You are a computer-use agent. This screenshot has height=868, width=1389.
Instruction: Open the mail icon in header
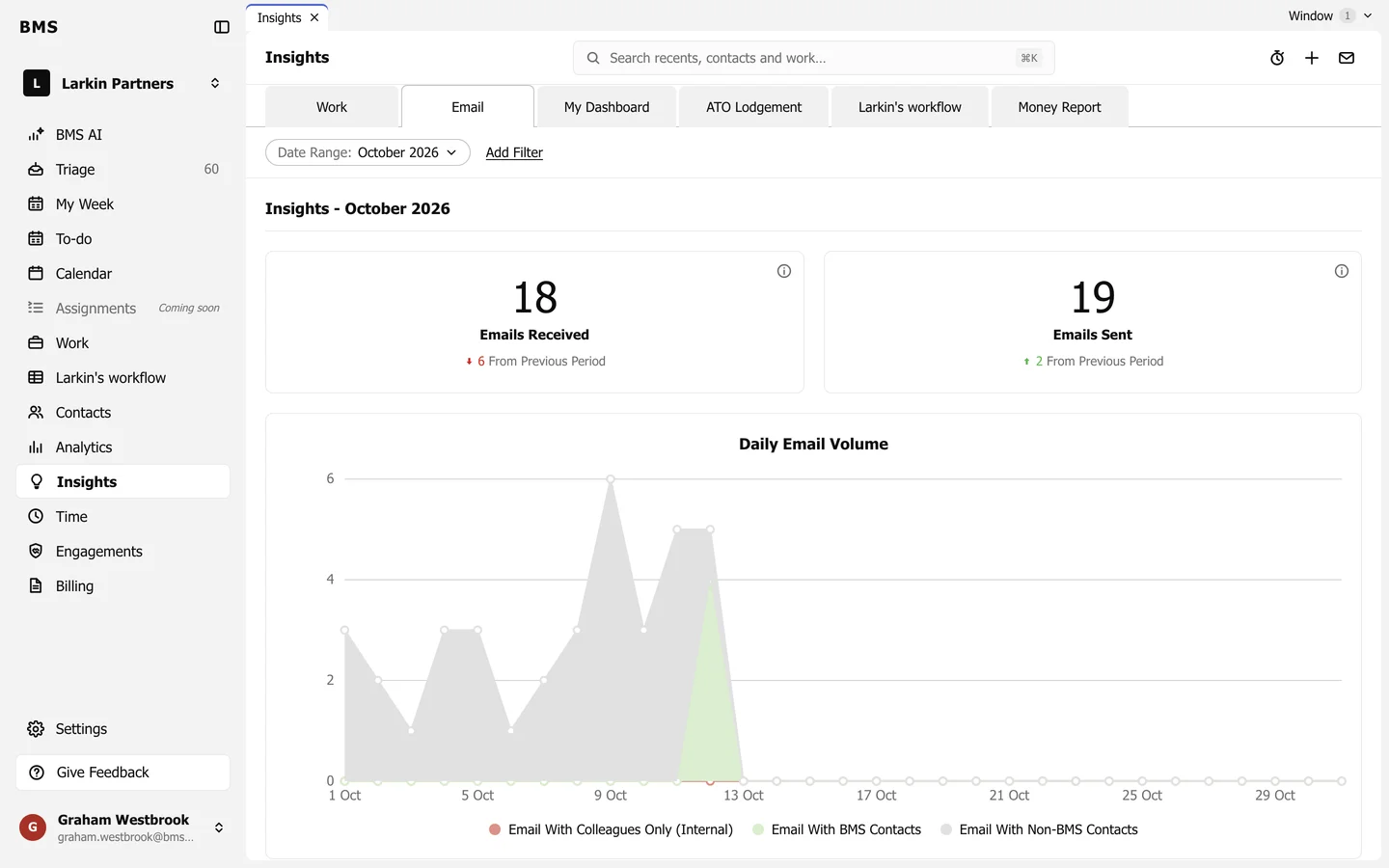pos(1347,58)
